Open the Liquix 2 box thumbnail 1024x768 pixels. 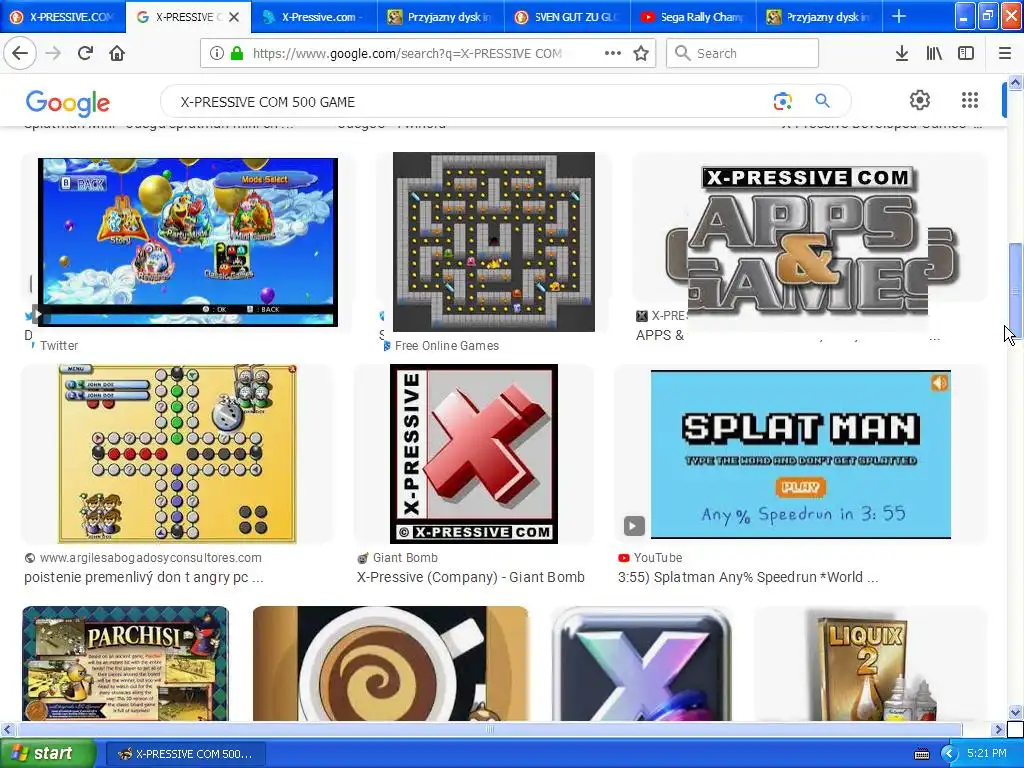[871, 664]
